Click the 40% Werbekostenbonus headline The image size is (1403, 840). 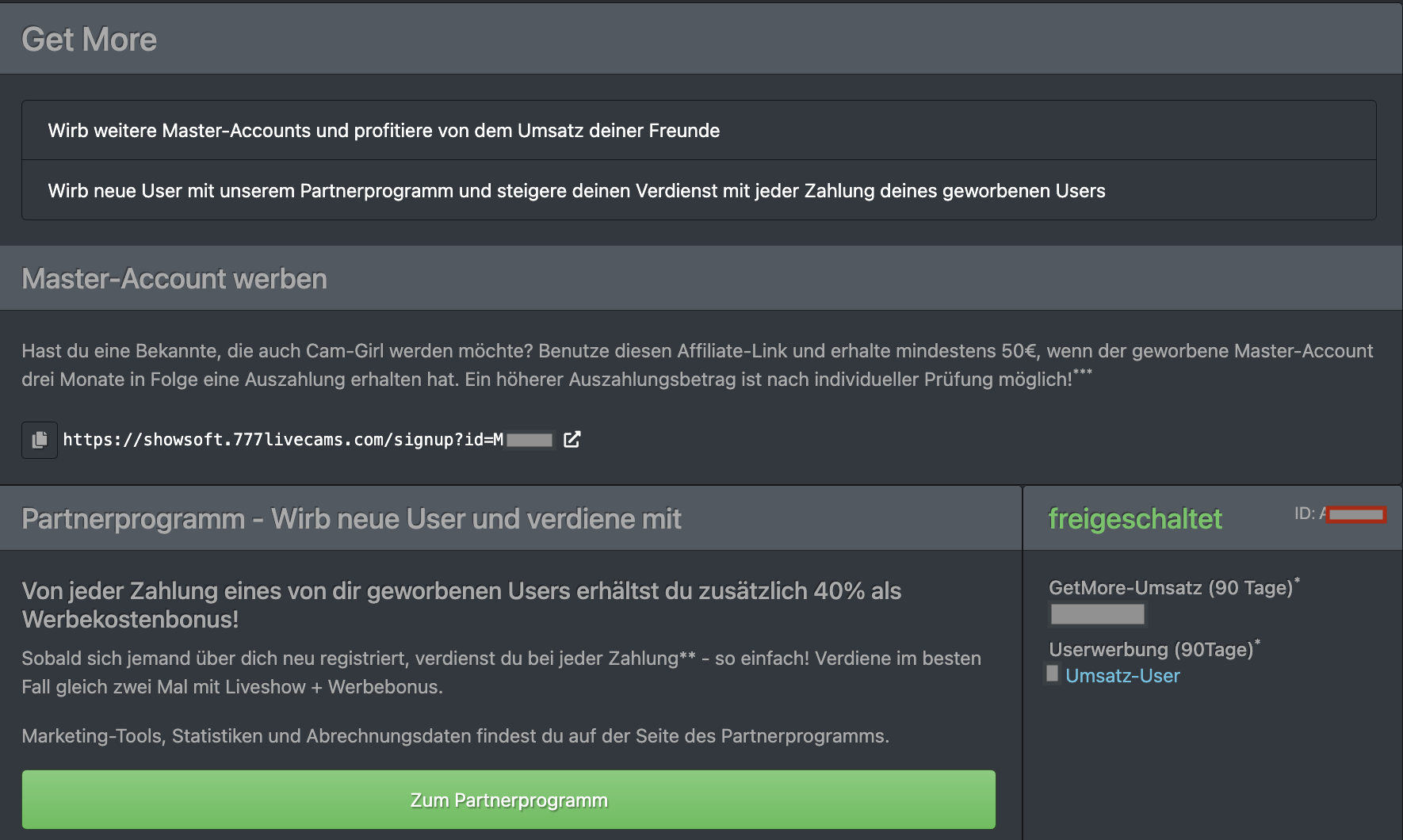point(461,605)
